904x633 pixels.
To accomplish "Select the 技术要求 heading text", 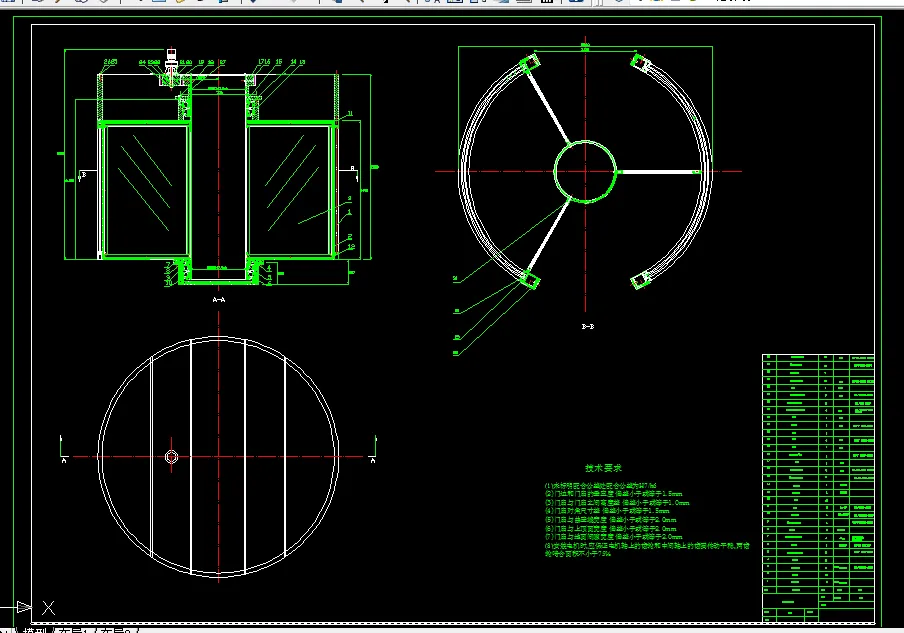I will [603, 468].
